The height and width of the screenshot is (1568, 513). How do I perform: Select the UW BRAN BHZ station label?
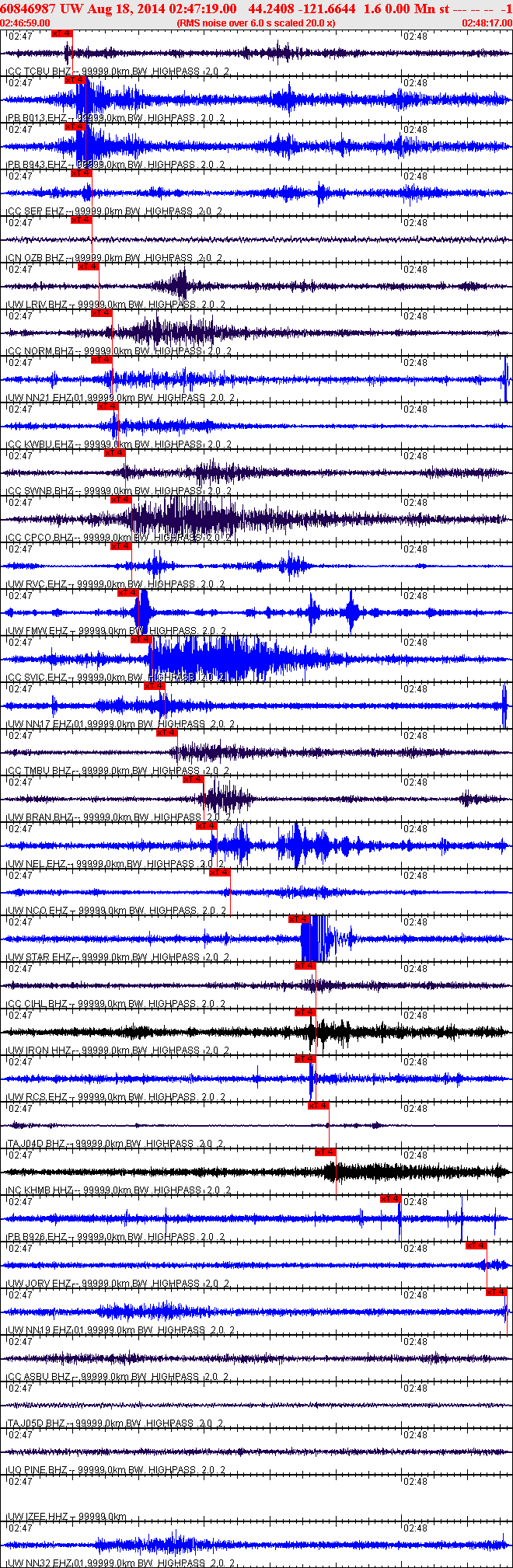pyautogui.click(x=40, y=817)
